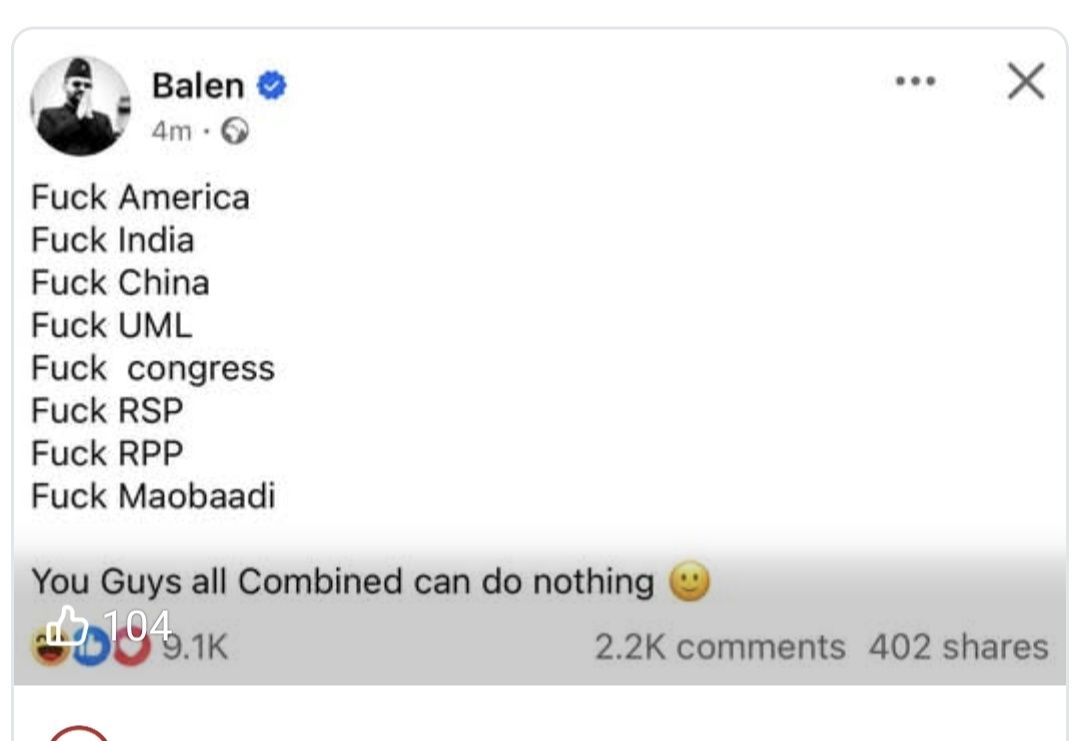Open the Balen profile name link

198,86
